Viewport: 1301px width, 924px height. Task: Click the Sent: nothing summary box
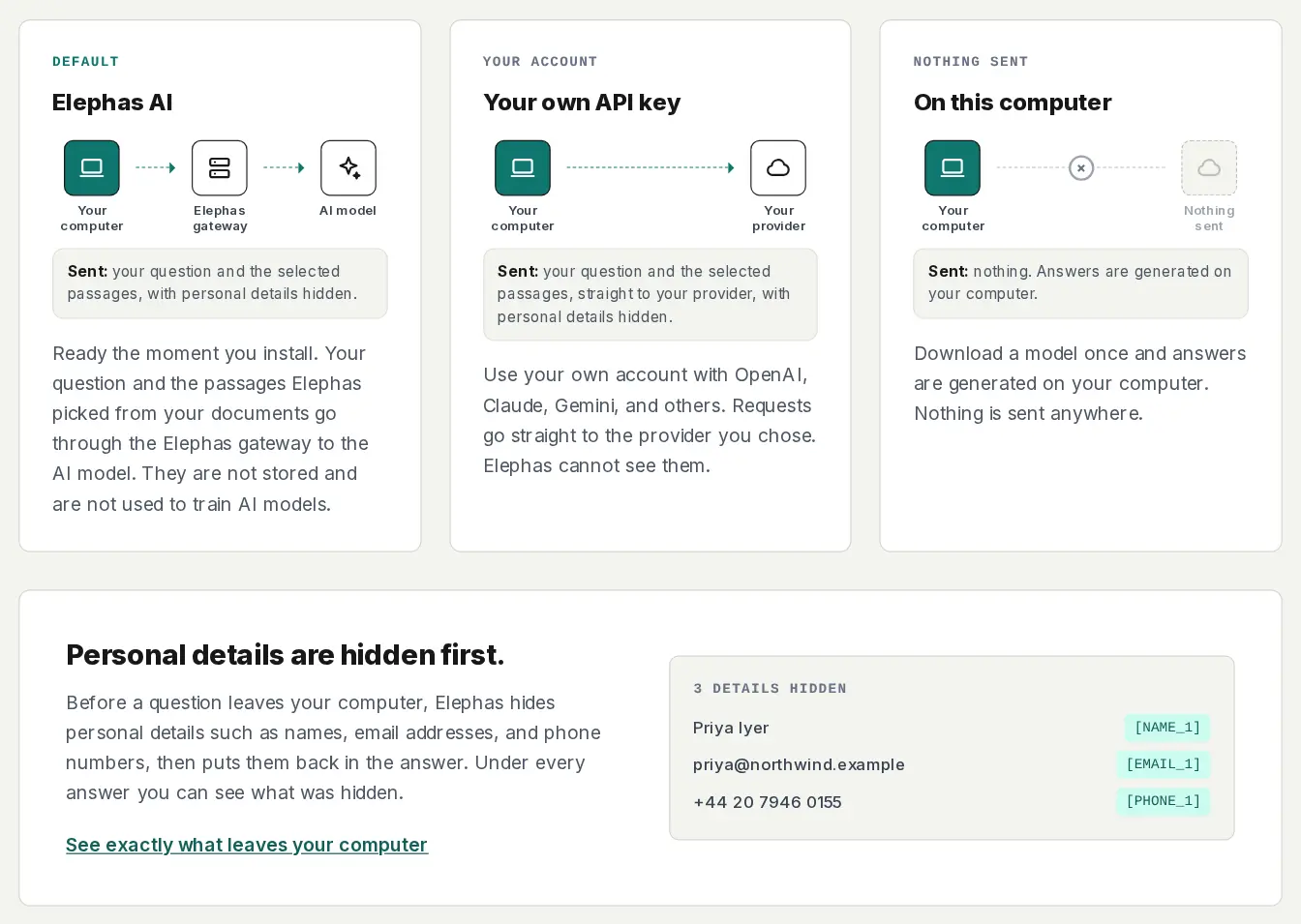(1080, 283)
